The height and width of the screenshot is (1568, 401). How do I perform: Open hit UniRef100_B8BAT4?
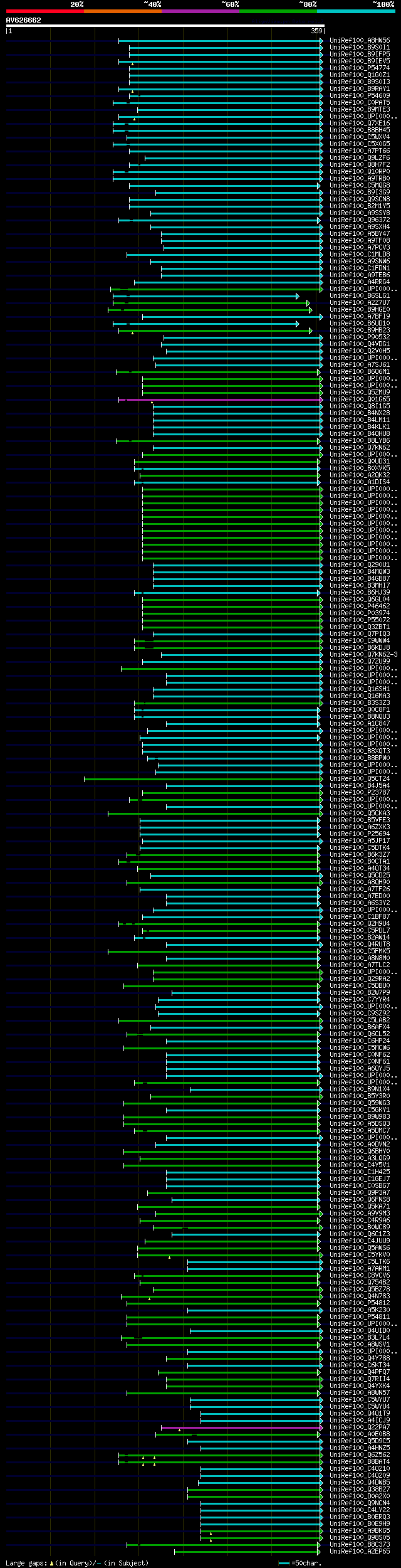click(x=360, y=1462)
